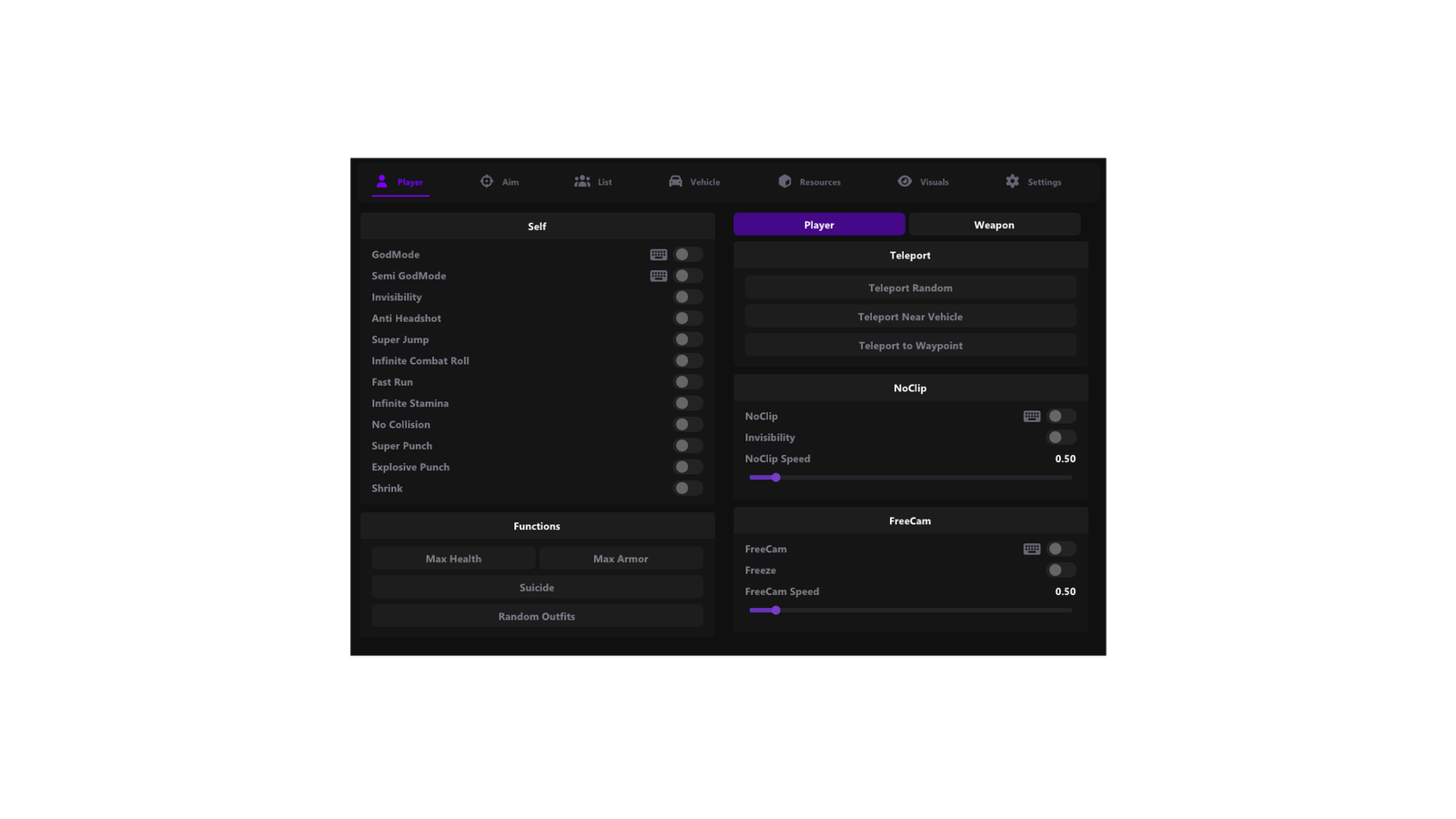Viewport: 1456px width, 819px height.
Task: Enable the Super Jump toggle
Action: click(688, 339)
